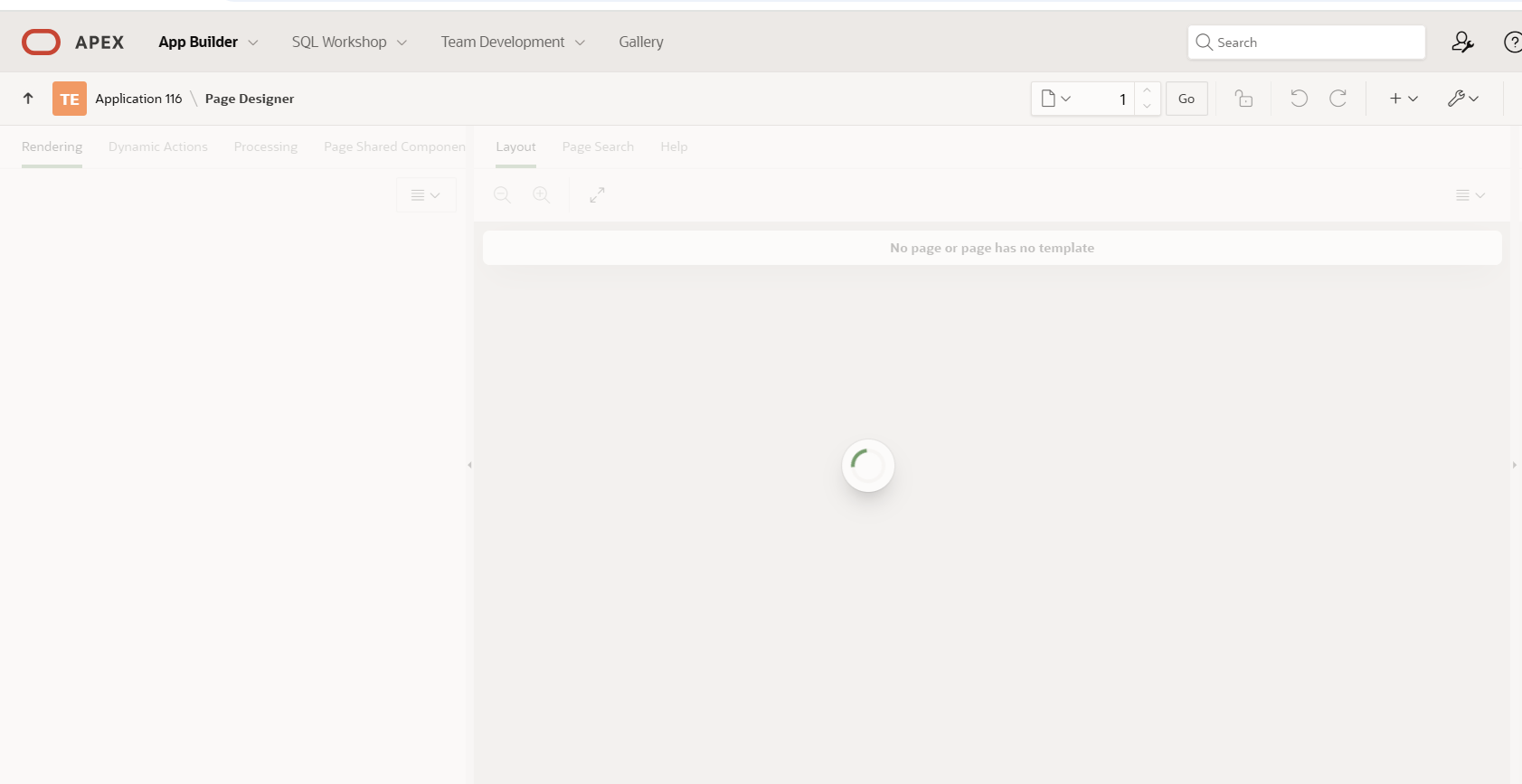Focus the Search input field
Viewport: 1522px width, 784px height.
coord(1306,42)
